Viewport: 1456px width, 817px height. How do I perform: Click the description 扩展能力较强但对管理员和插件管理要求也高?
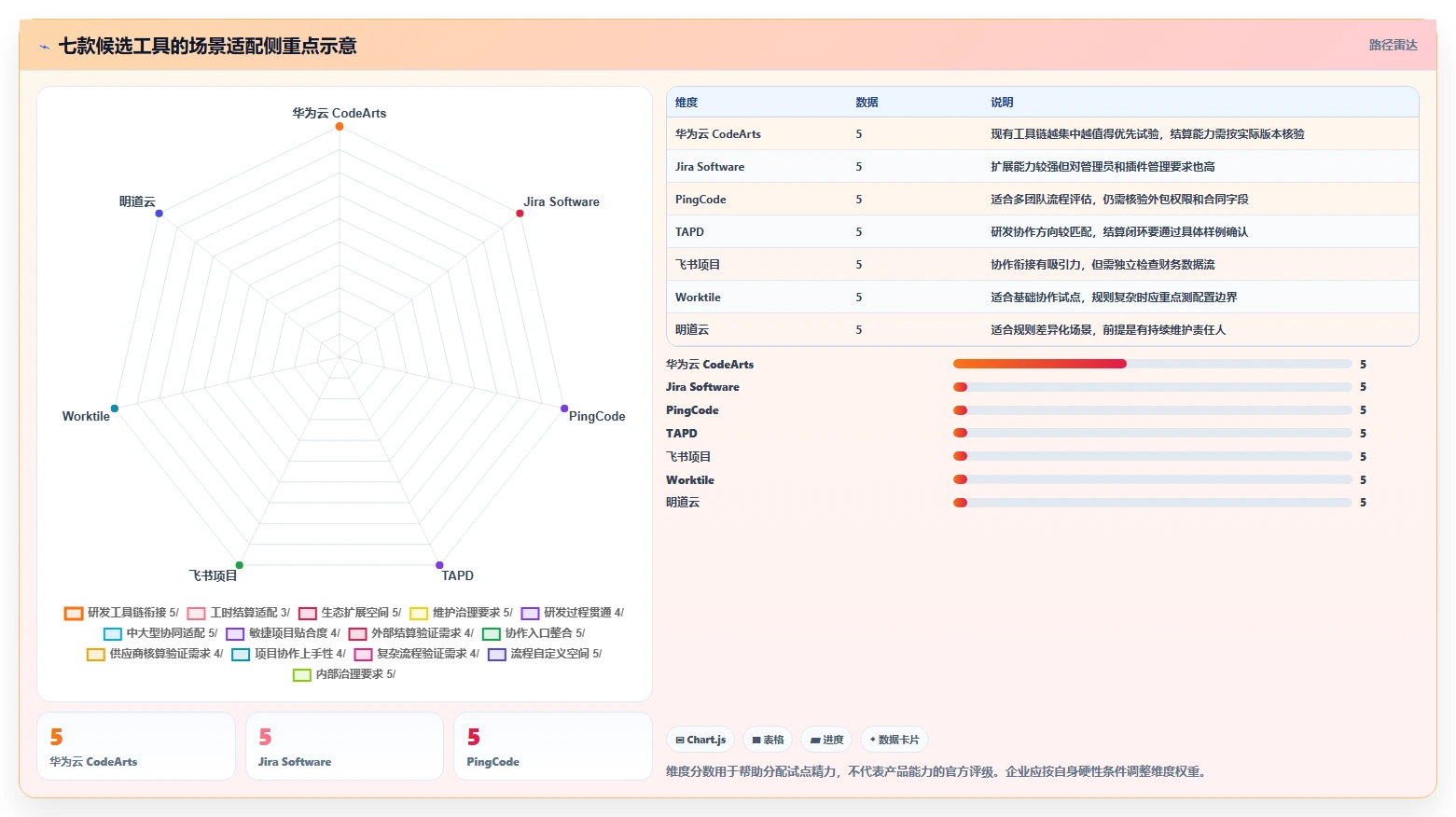click(1102, 167)
